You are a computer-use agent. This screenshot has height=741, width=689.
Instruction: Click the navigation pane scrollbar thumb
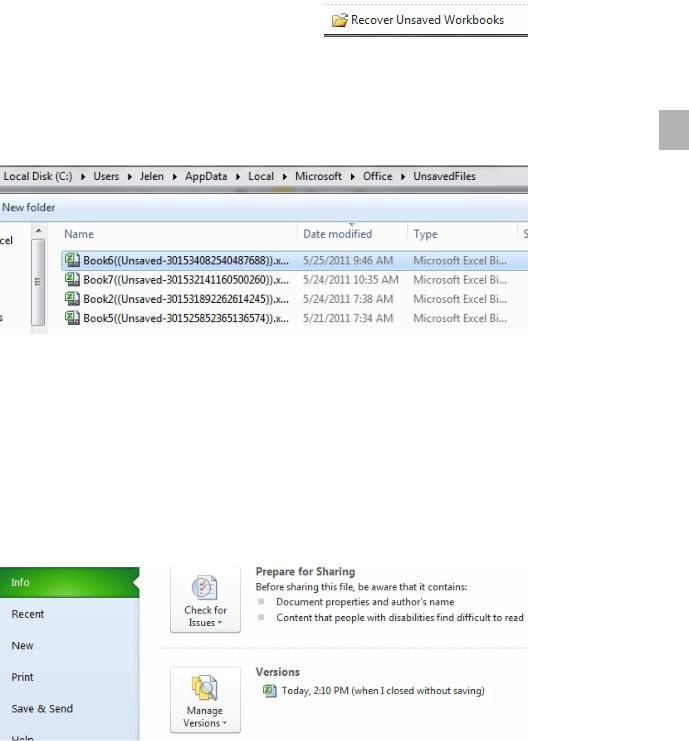(38, 282)
